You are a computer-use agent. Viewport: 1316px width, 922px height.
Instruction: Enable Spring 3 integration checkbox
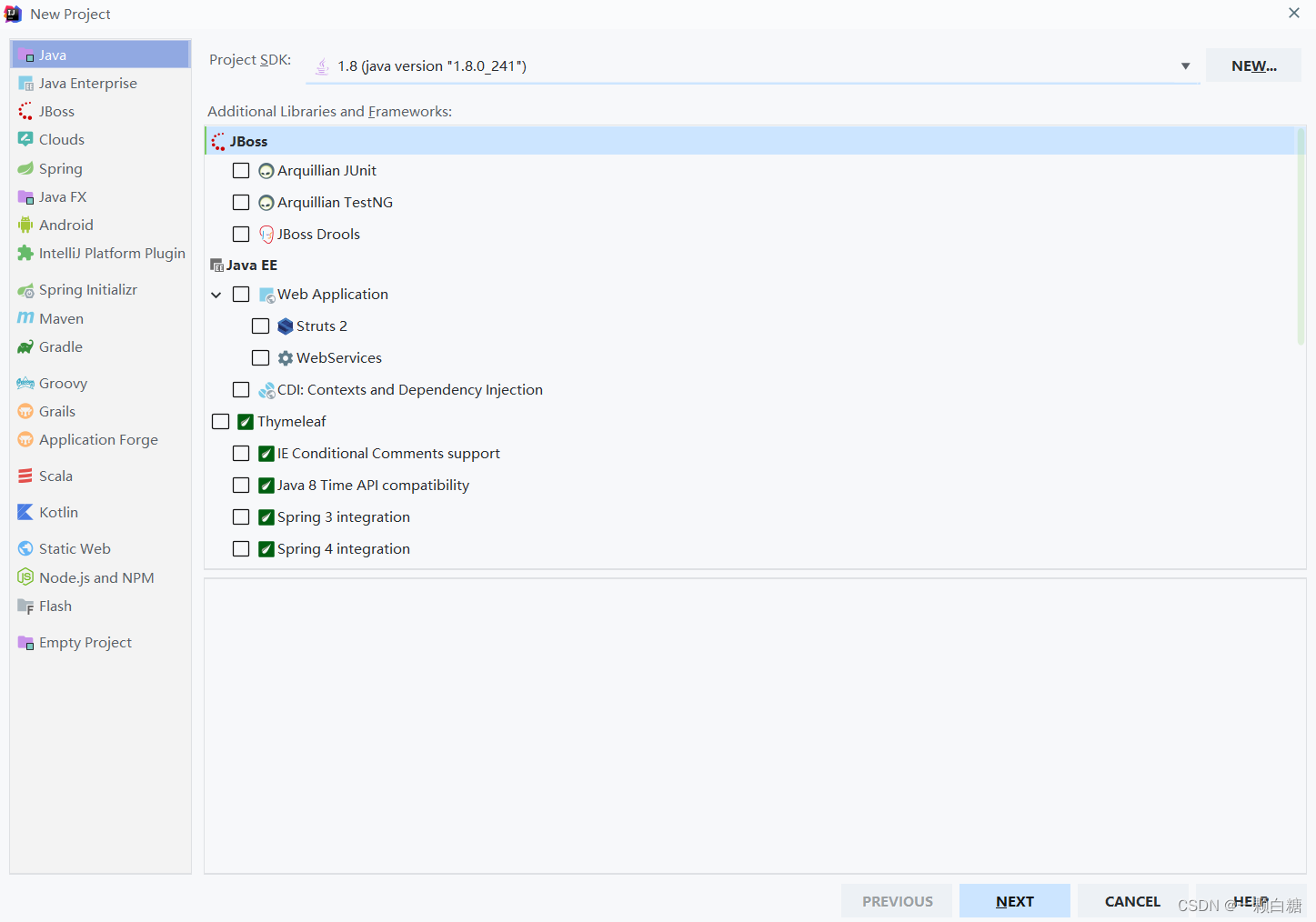point(241,517)
